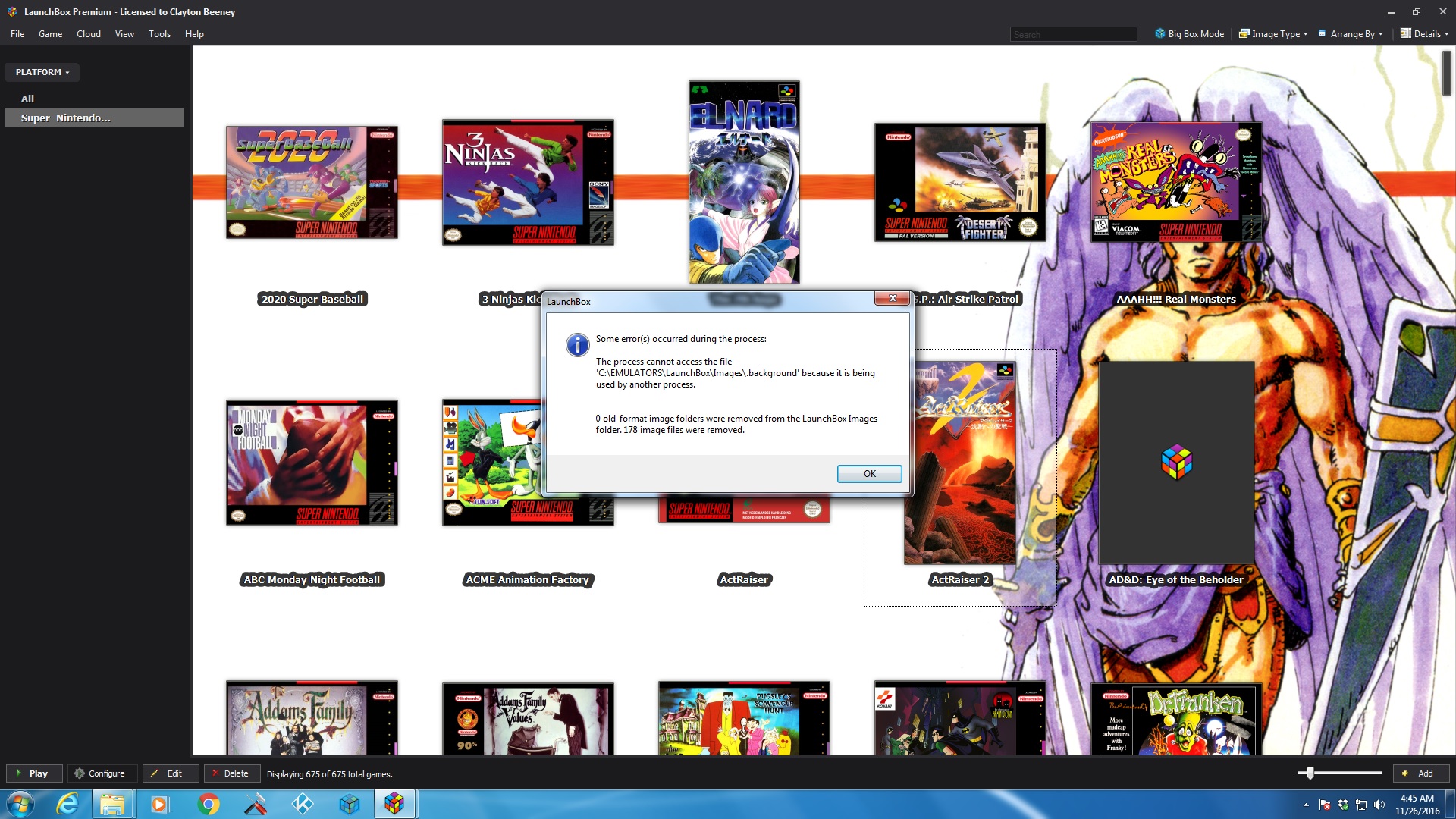The image size is (1456, 819).
Task: Select the 2020 Super Baseball box art
Action: pyautogui.click(x=312, y=182)
